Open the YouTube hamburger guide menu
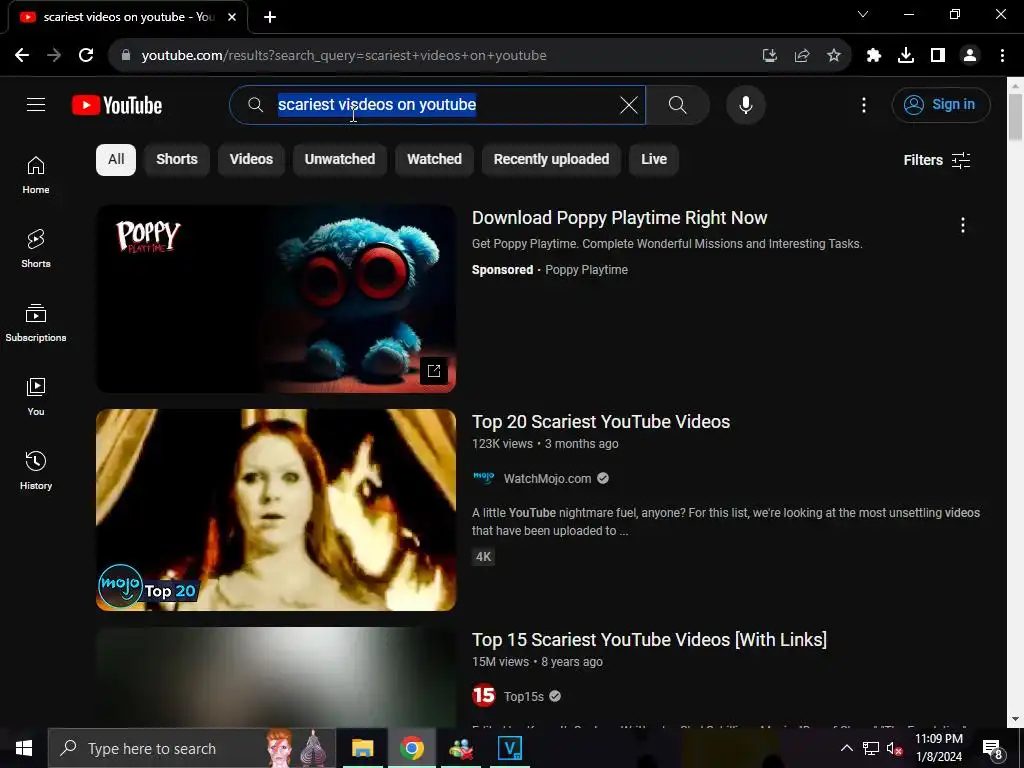The height and width of the screenshot is (768, 1024). [x=36, y=104]
